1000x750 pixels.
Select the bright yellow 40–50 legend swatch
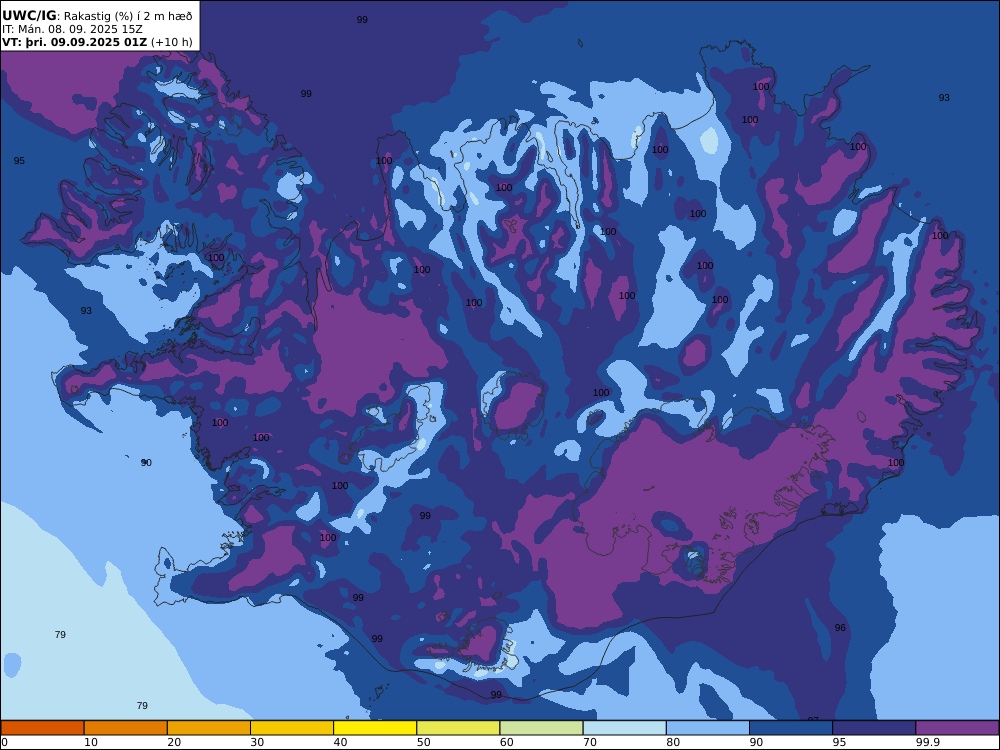coord(375,728)
